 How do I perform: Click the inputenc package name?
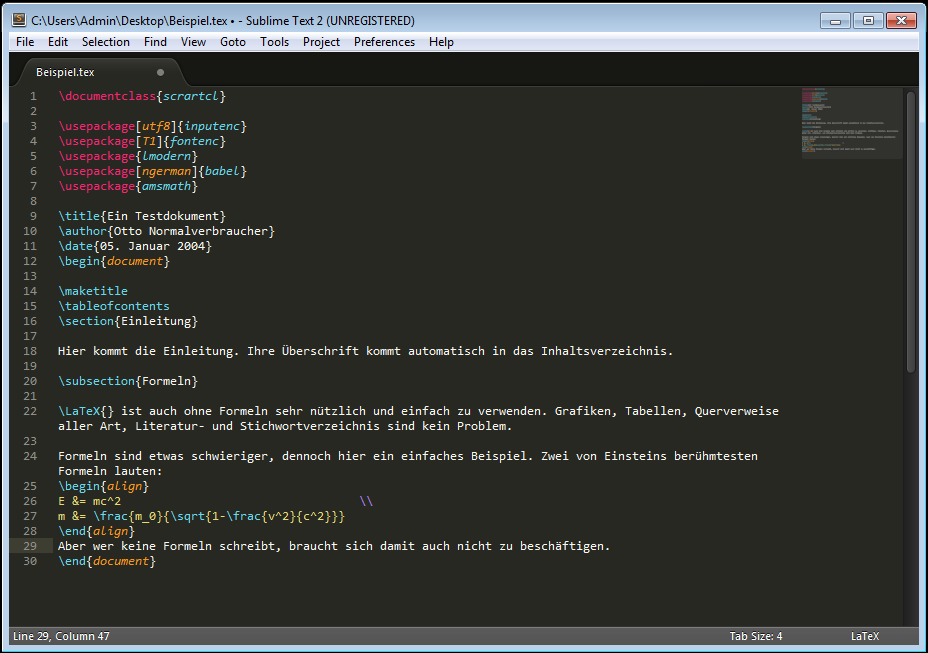tap(212, 126)
